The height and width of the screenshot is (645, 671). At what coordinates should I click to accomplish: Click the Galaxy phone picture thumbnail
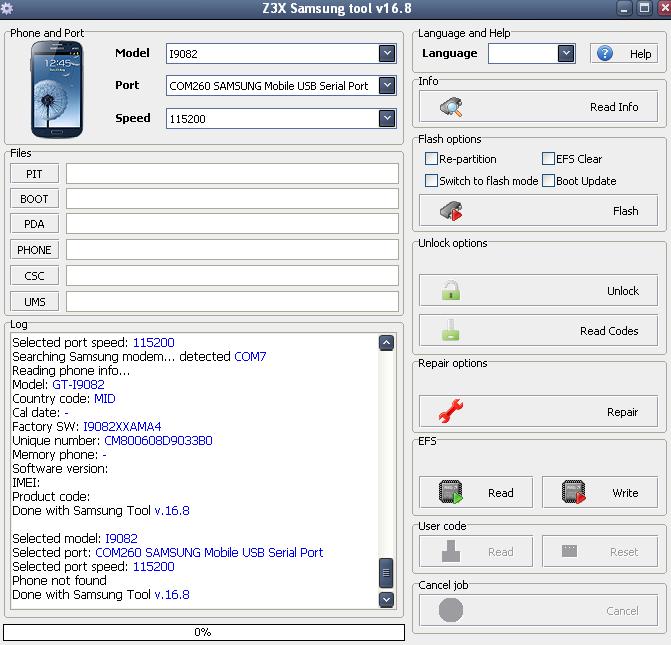tap(57, 89)
